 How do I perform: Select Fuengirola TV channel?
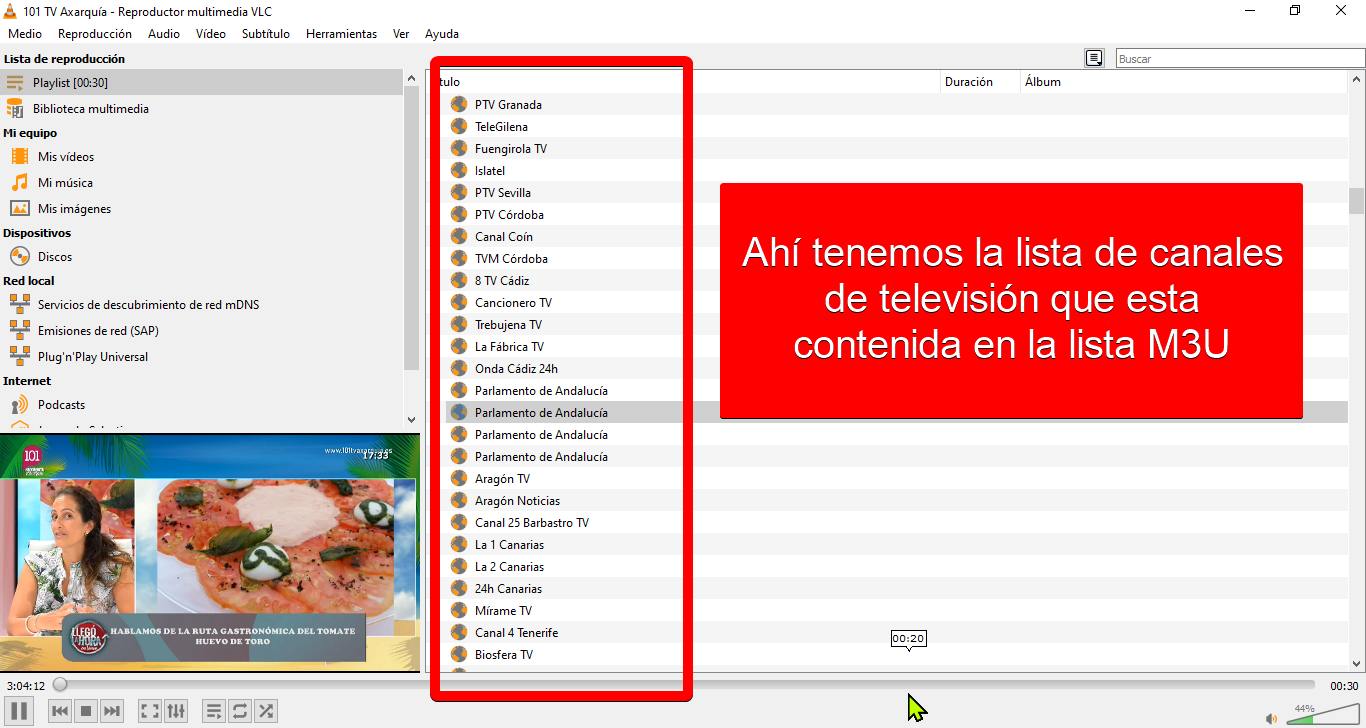point(511,148)
